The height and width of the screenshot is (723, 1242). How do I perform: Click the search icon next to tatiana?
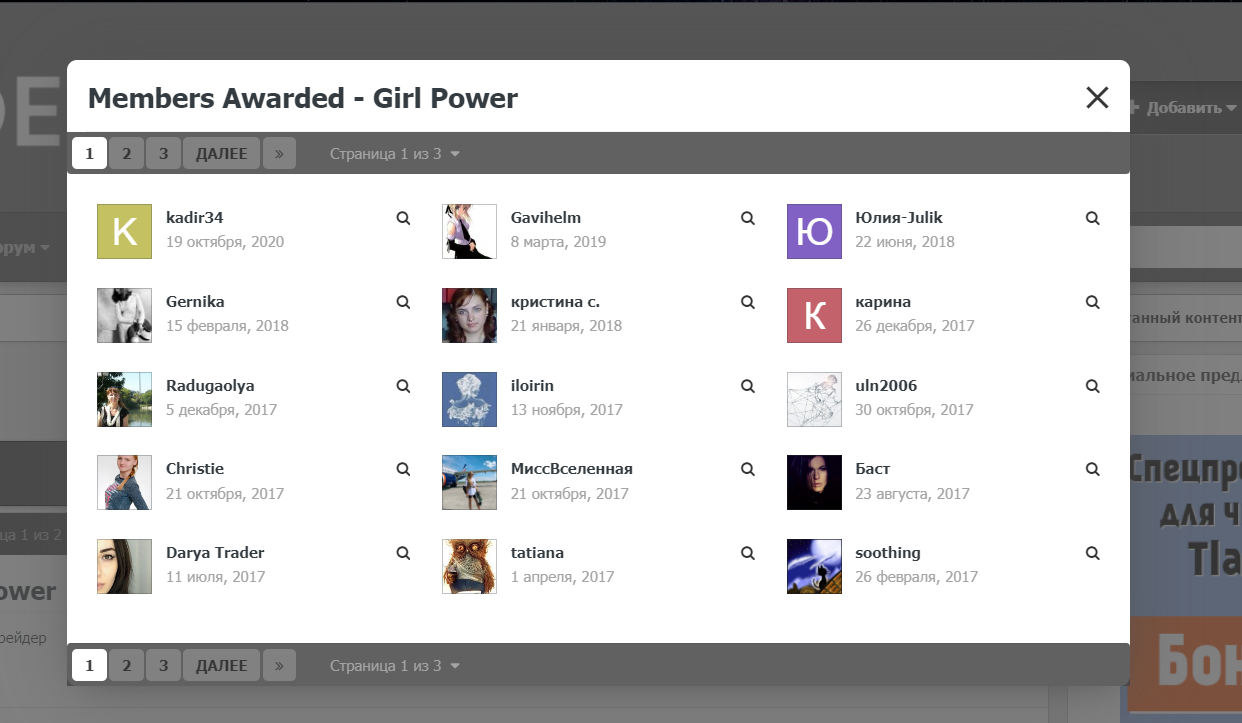[x=748, y=553]
